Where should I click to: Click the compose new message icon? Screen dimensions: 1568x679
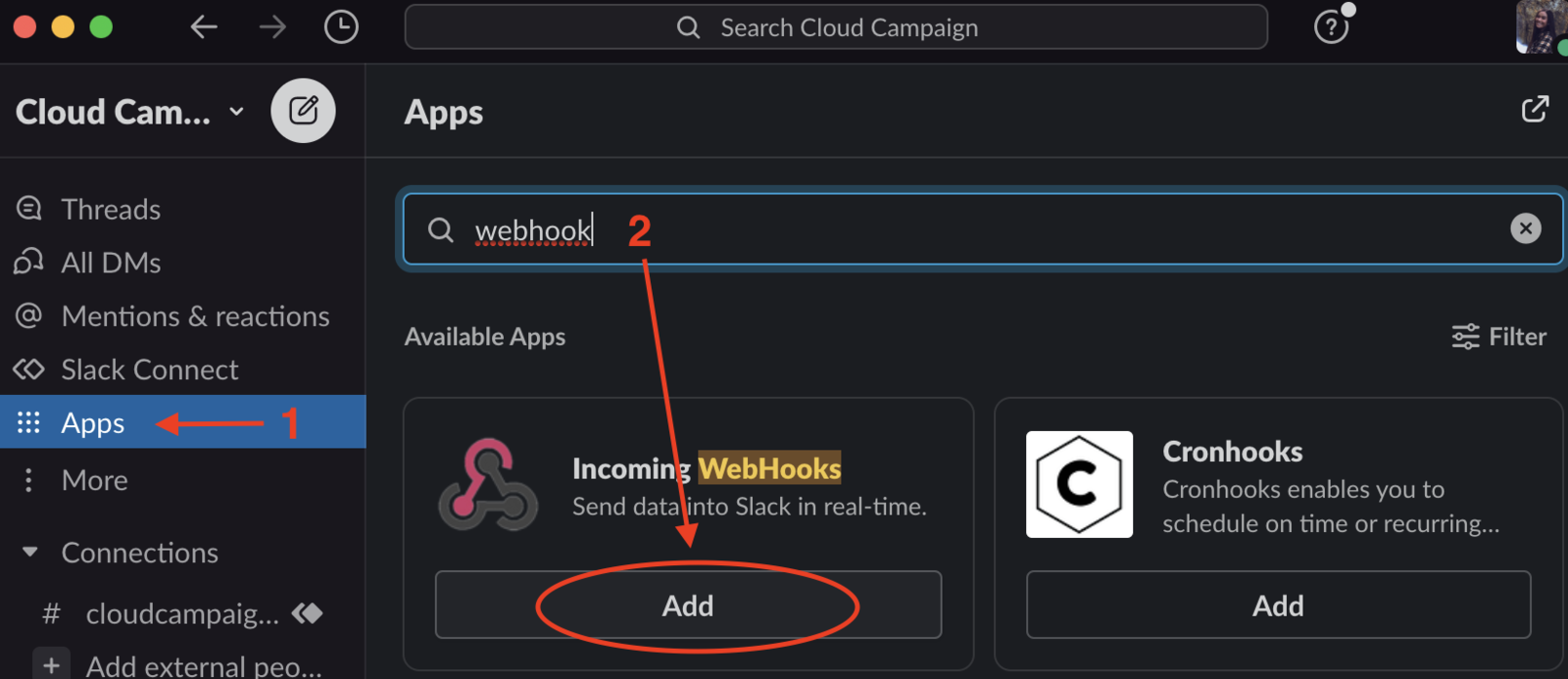(x=303, y=111)
